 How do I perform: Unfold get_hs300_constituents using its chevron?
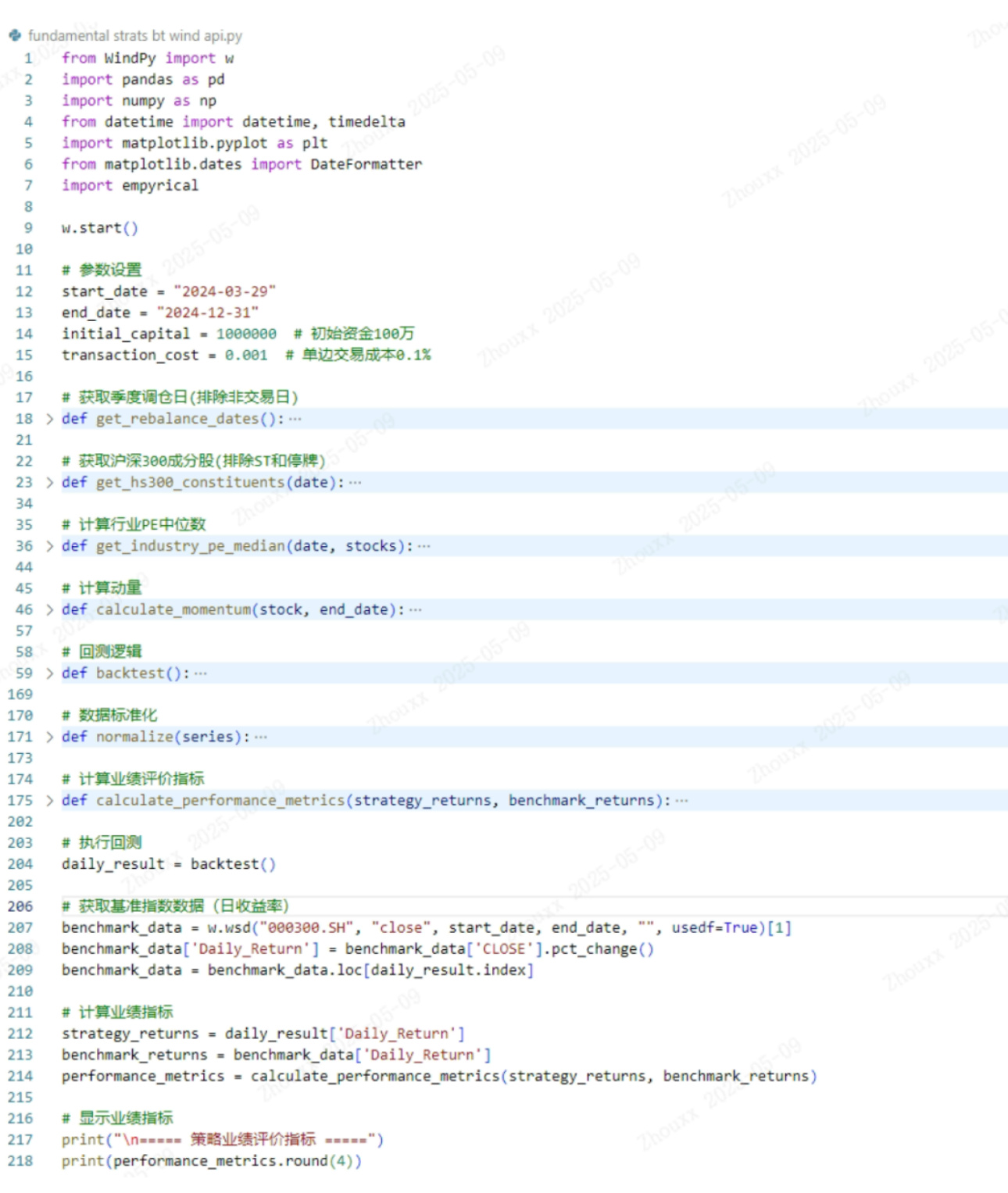pos(49,483)
